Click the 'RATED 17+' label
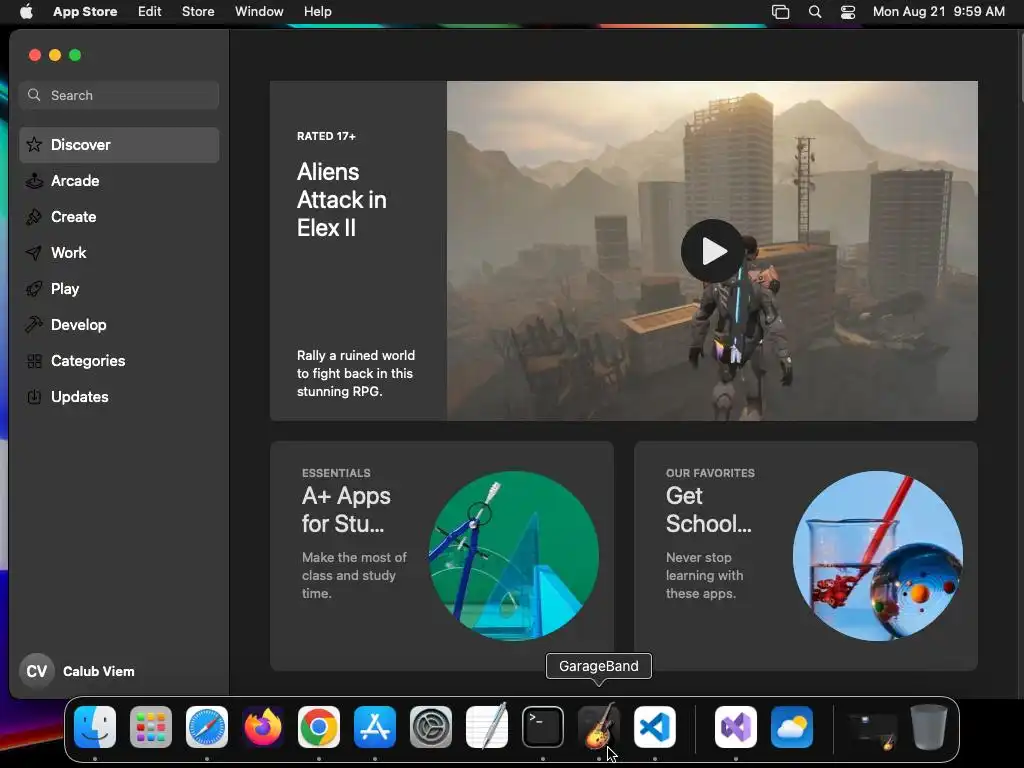Image resolution: width=1024 pixels, height=768 pixels. point(326,136)
